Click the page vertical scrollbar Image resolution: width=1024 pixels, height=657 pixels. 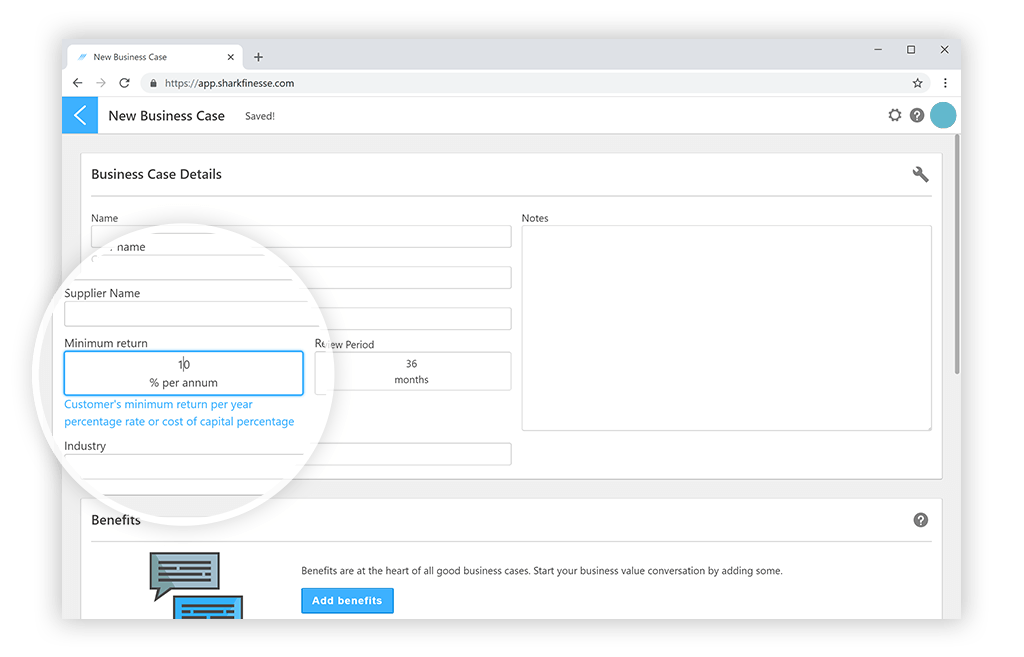click(x=957, y=260)
